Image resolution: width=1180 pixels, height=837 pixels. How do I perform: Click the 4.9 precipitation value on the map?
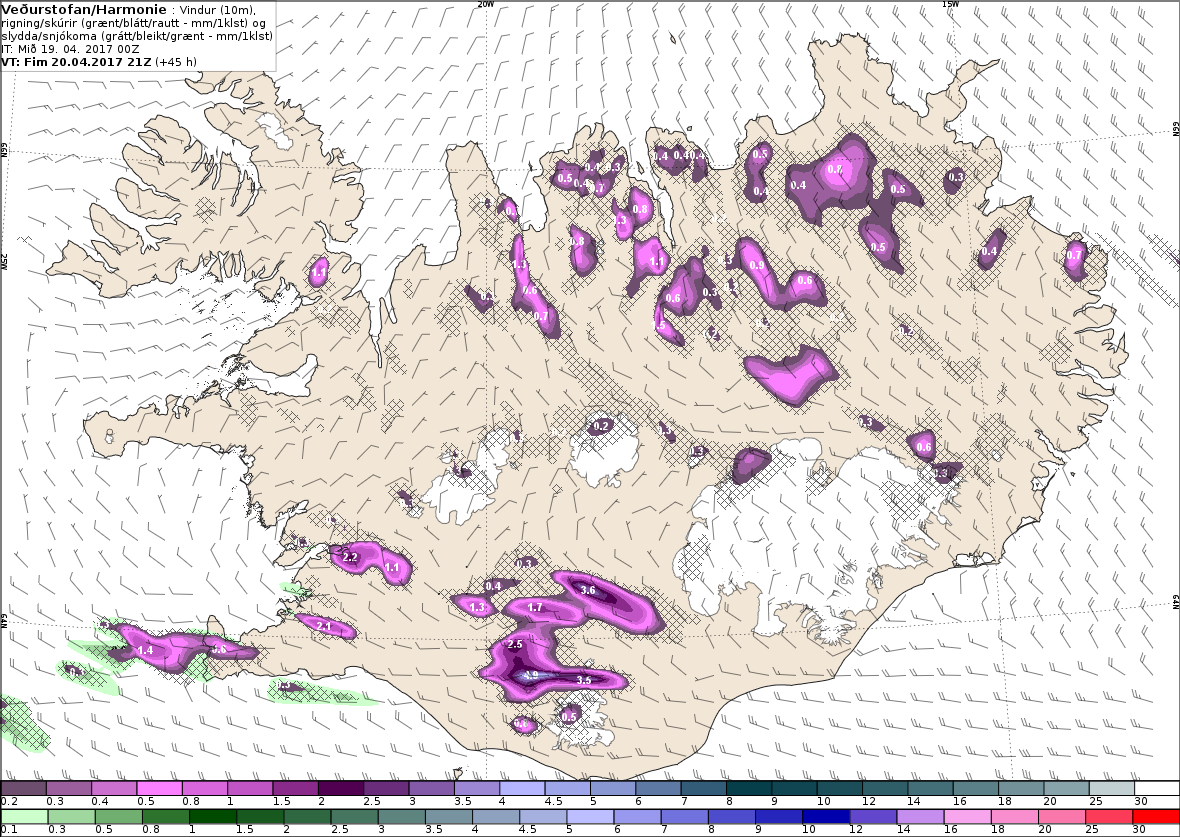(531, 675)
